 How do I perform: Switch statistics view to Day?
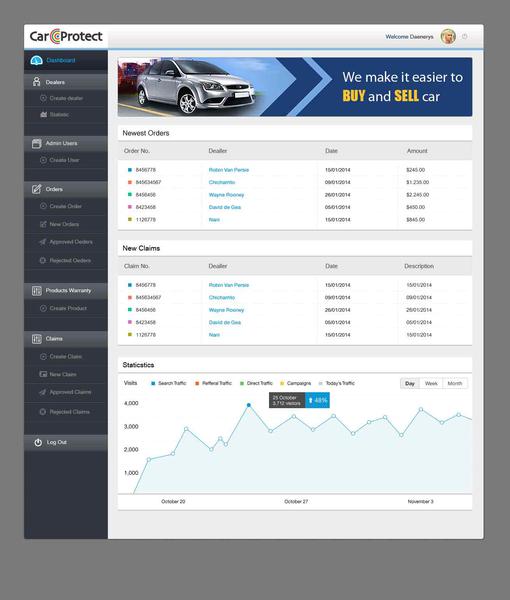pos(410,383)
